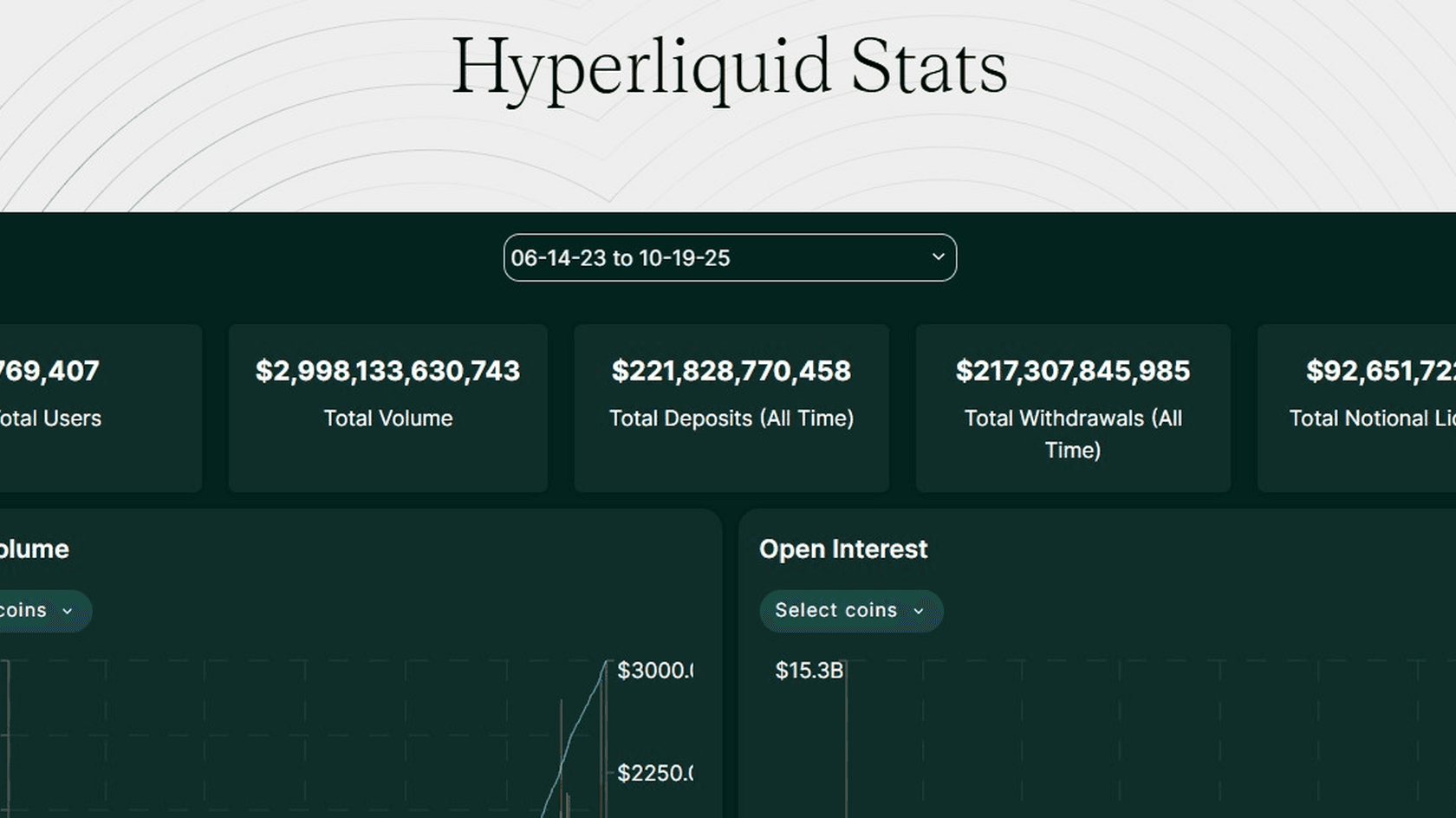The height and width of the screenshot is (818, 1456).
Task: Select the $217,307,845,985 withdrawals value
Action: [1073, 371]
